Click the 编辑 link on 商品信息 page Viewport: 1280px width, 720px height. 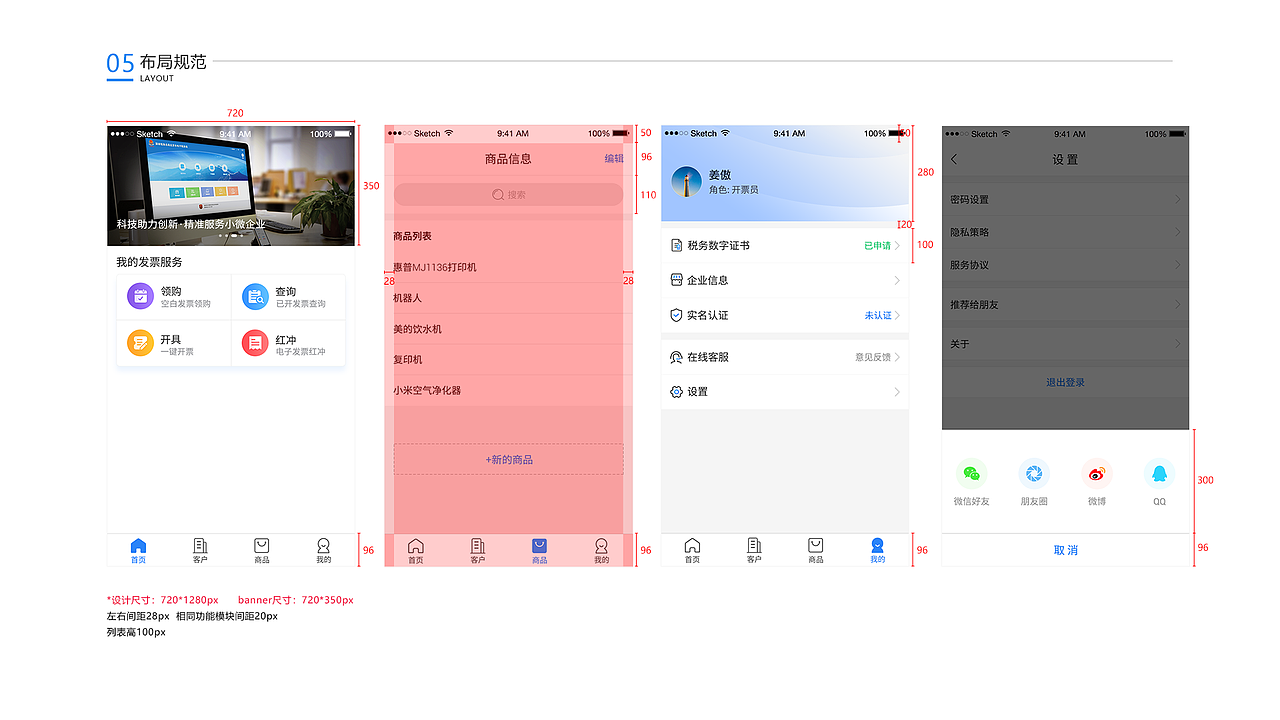coord(613,159)
